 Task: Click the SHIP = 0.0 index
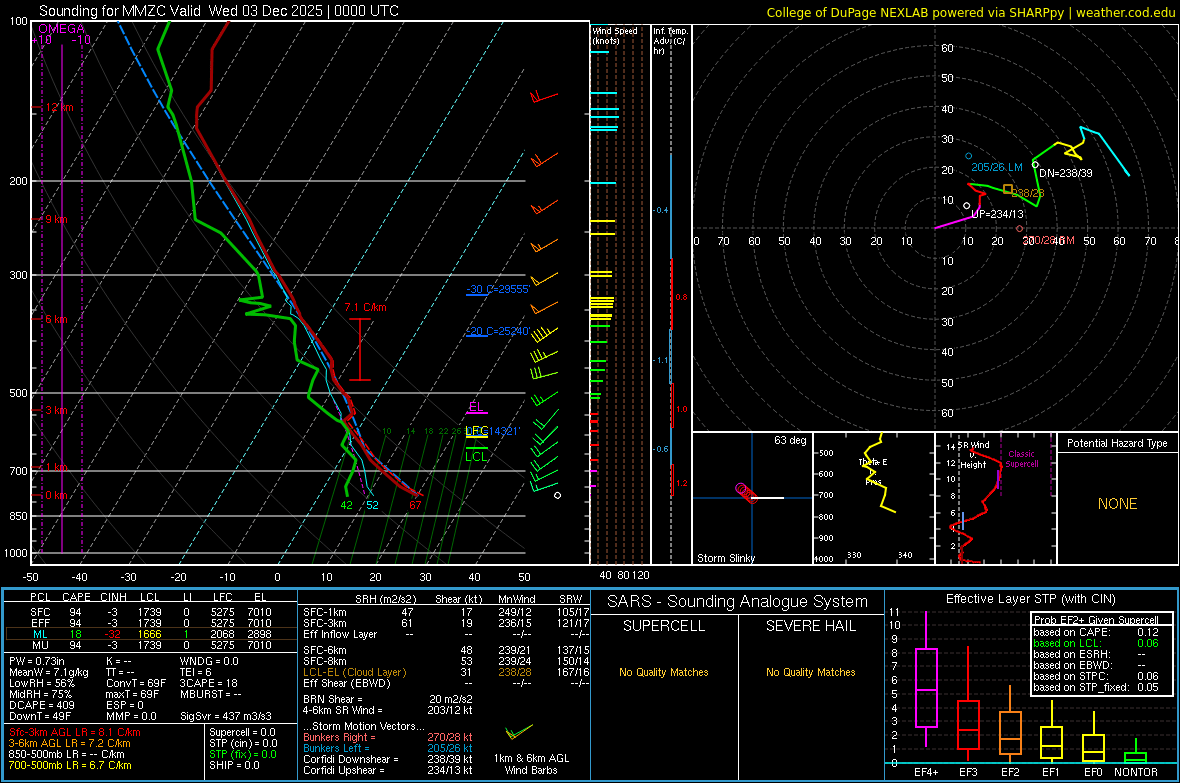(x=234, y=765)
